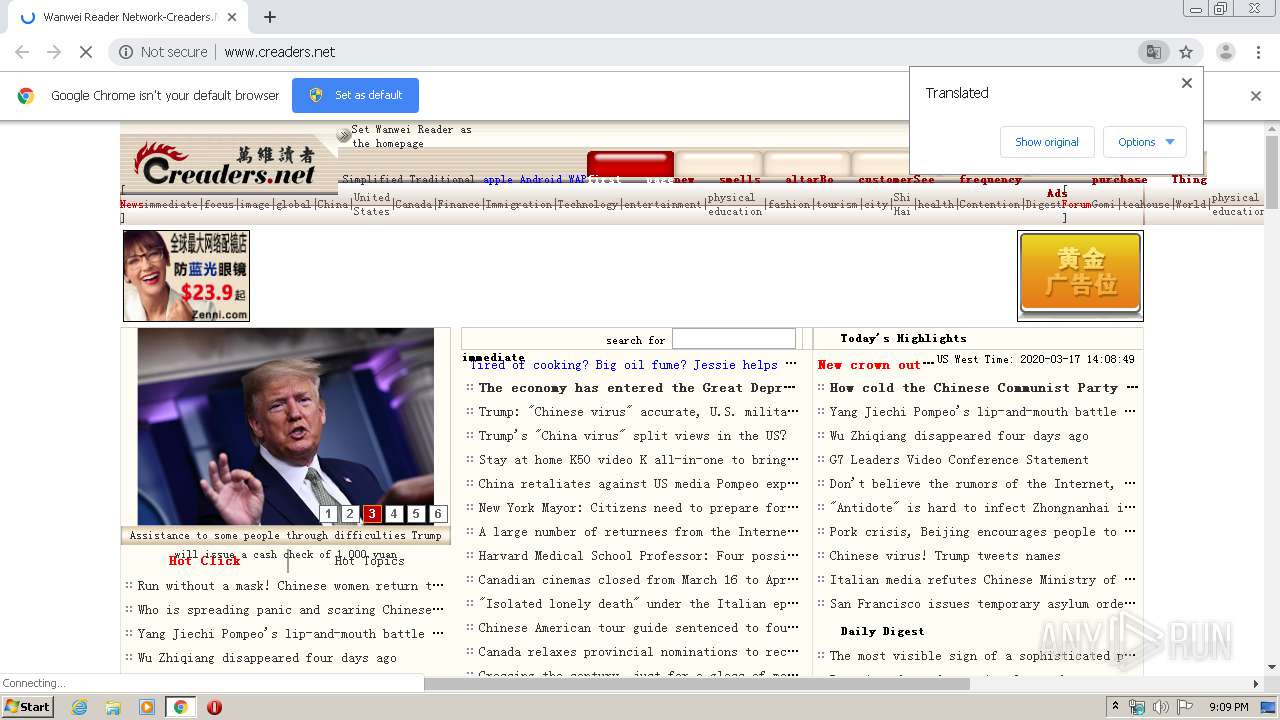Open the red stop-sign taskbar icon
This screenshot has width=1280, height=720.
214,707
